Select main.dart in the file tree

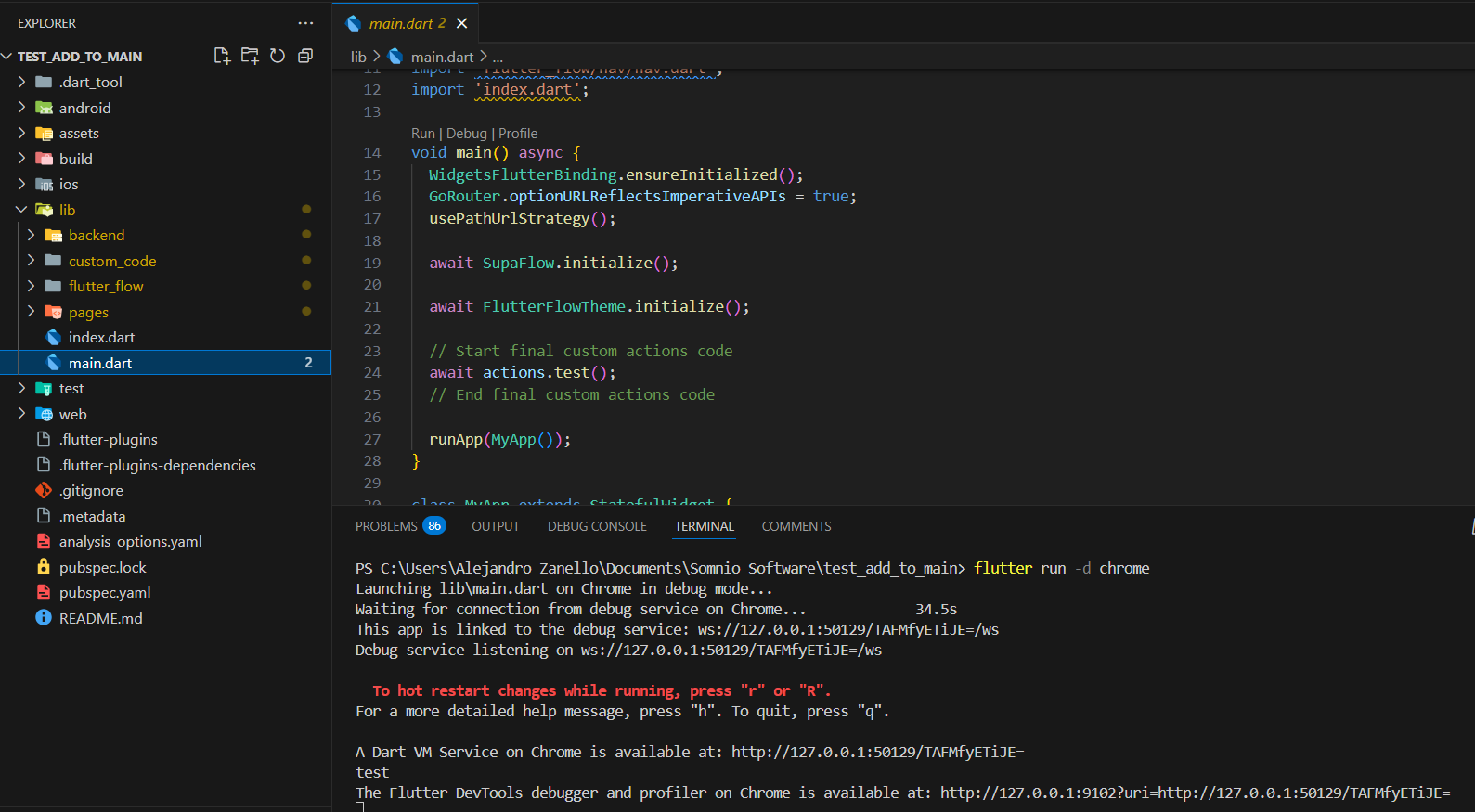[165, 363]
